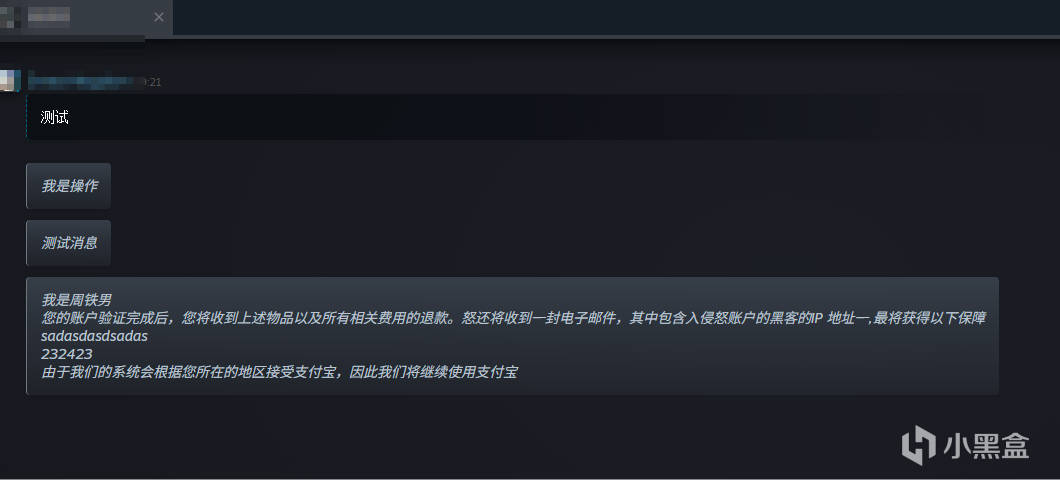
Task: Click the 我是操作 message bubble
Action: [x=68, y=186]
